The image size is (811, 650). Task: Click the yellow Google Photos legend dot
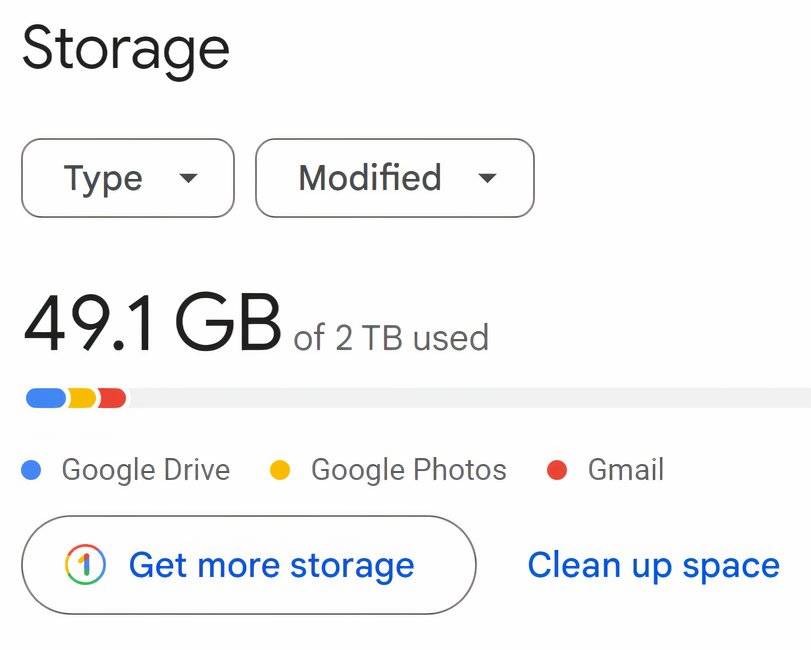(280, 470)
